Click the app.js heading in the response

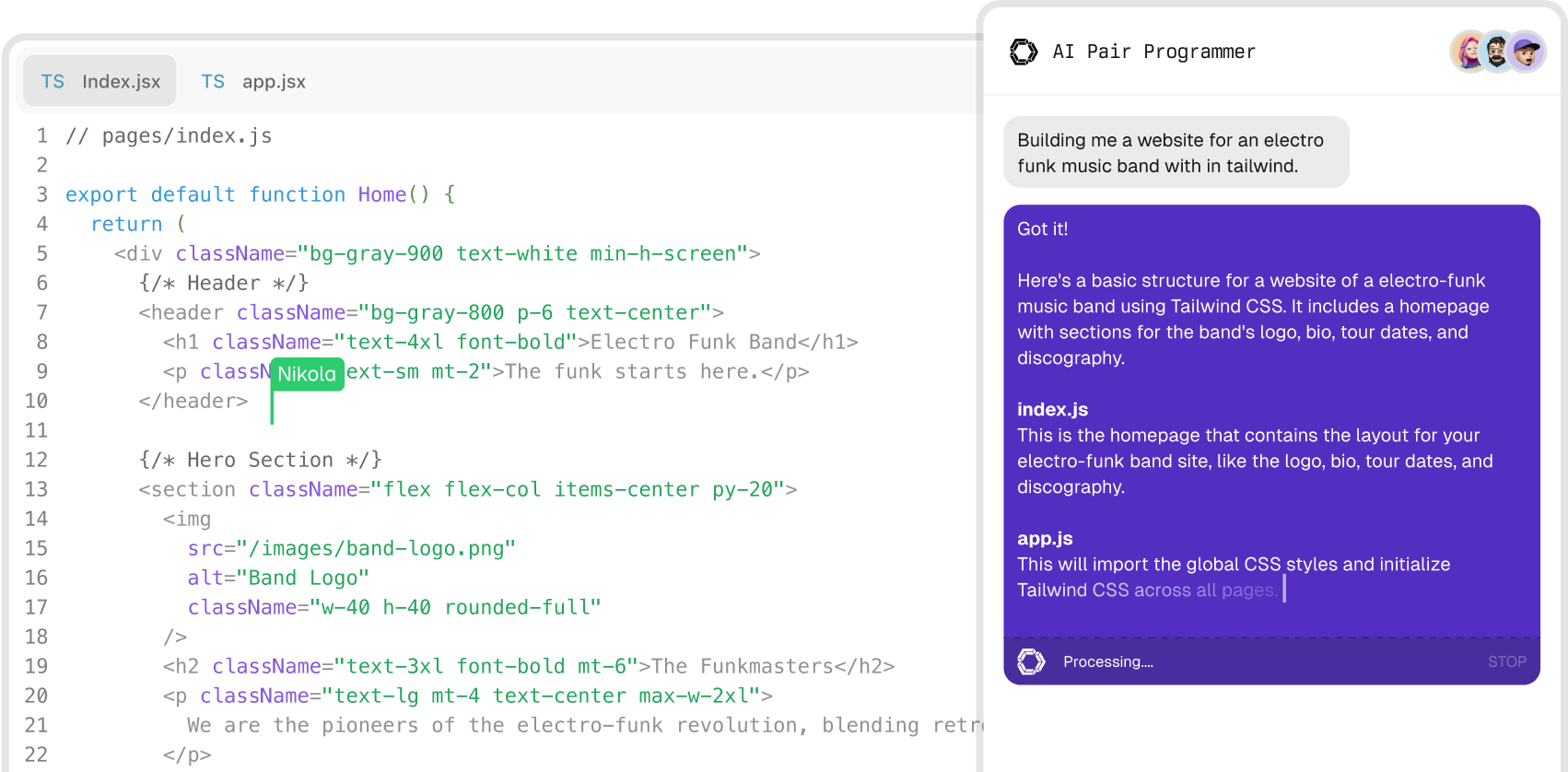click(x=1045, y=539)
